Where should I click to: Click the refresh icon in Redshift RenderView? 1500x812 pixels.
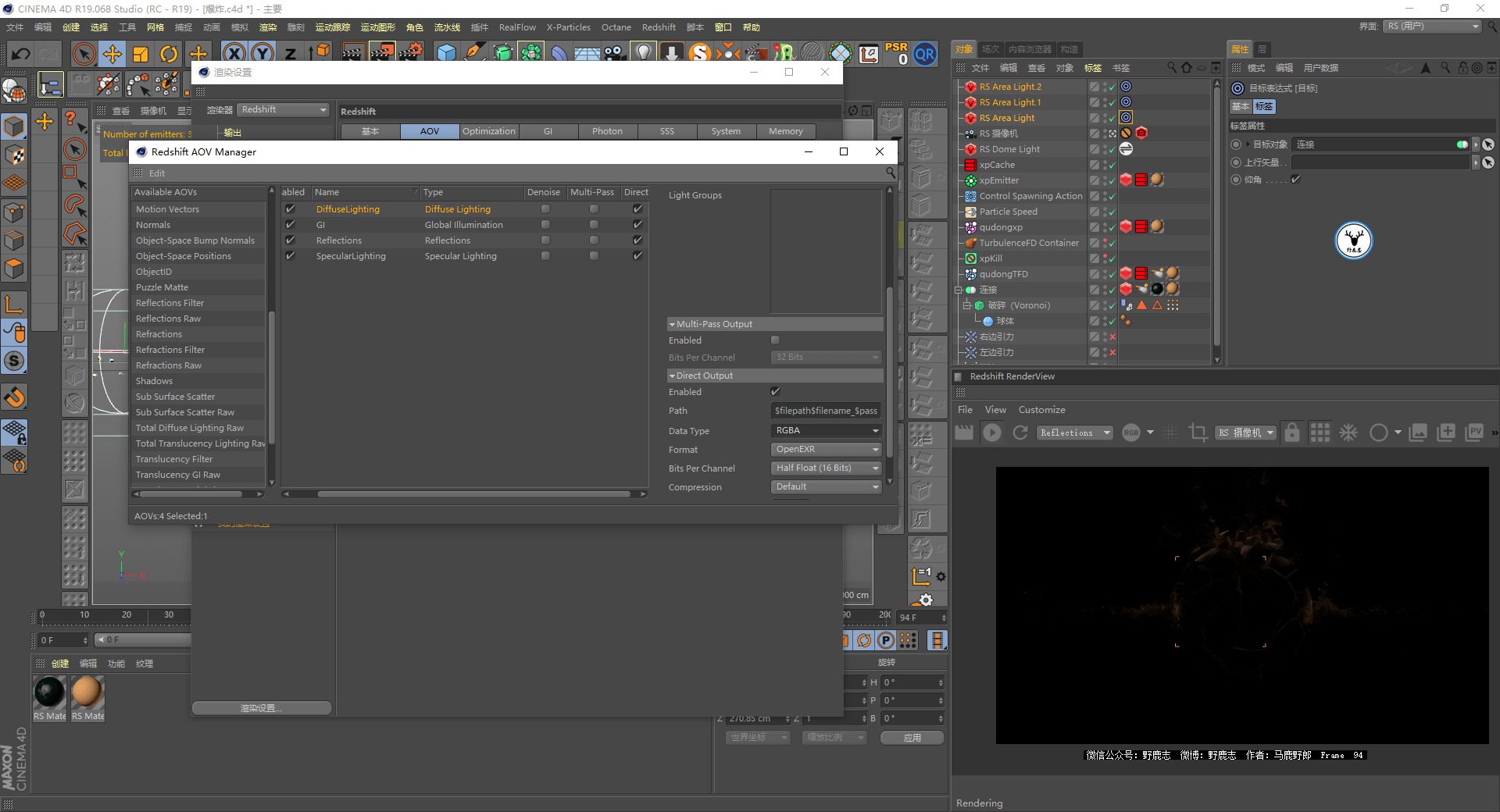(x=1020, y=433)
